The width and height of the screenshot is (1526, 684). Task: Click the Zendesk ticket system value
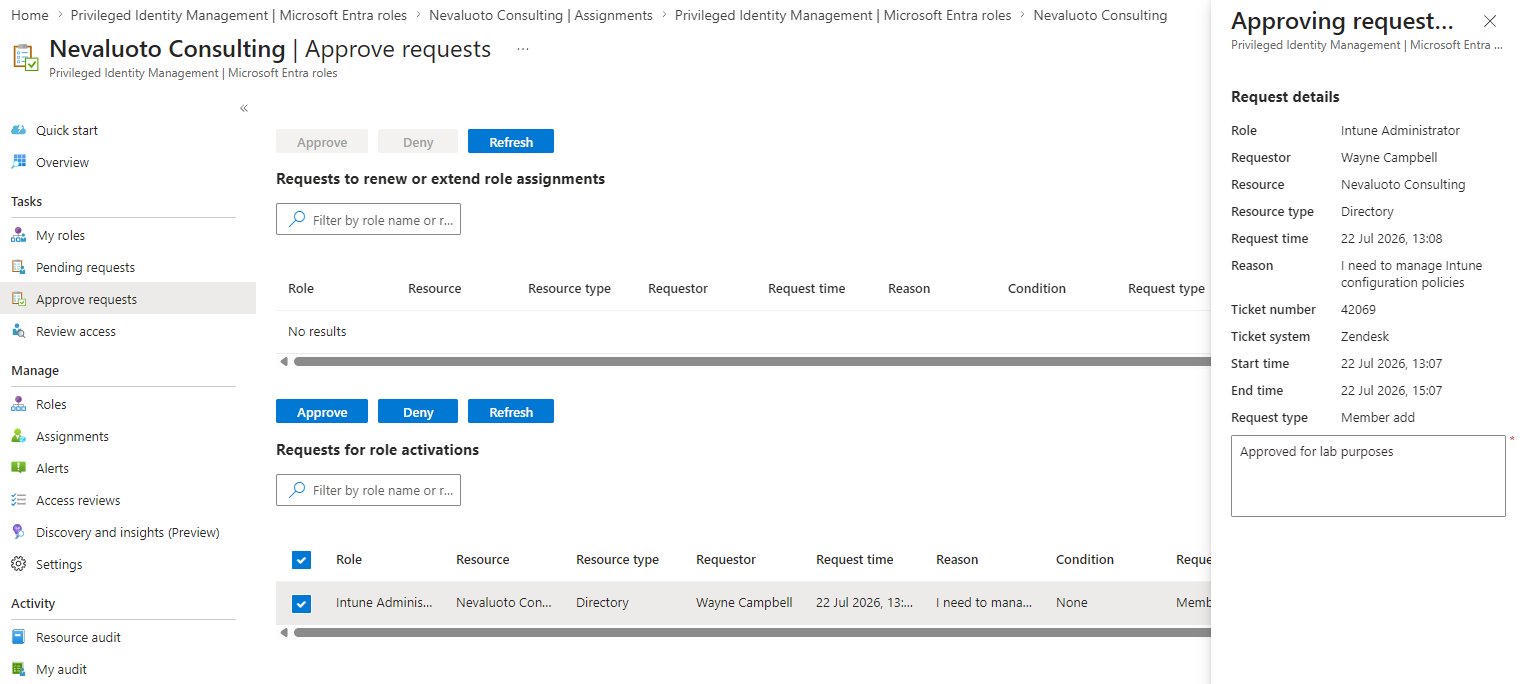(1365, 337)
